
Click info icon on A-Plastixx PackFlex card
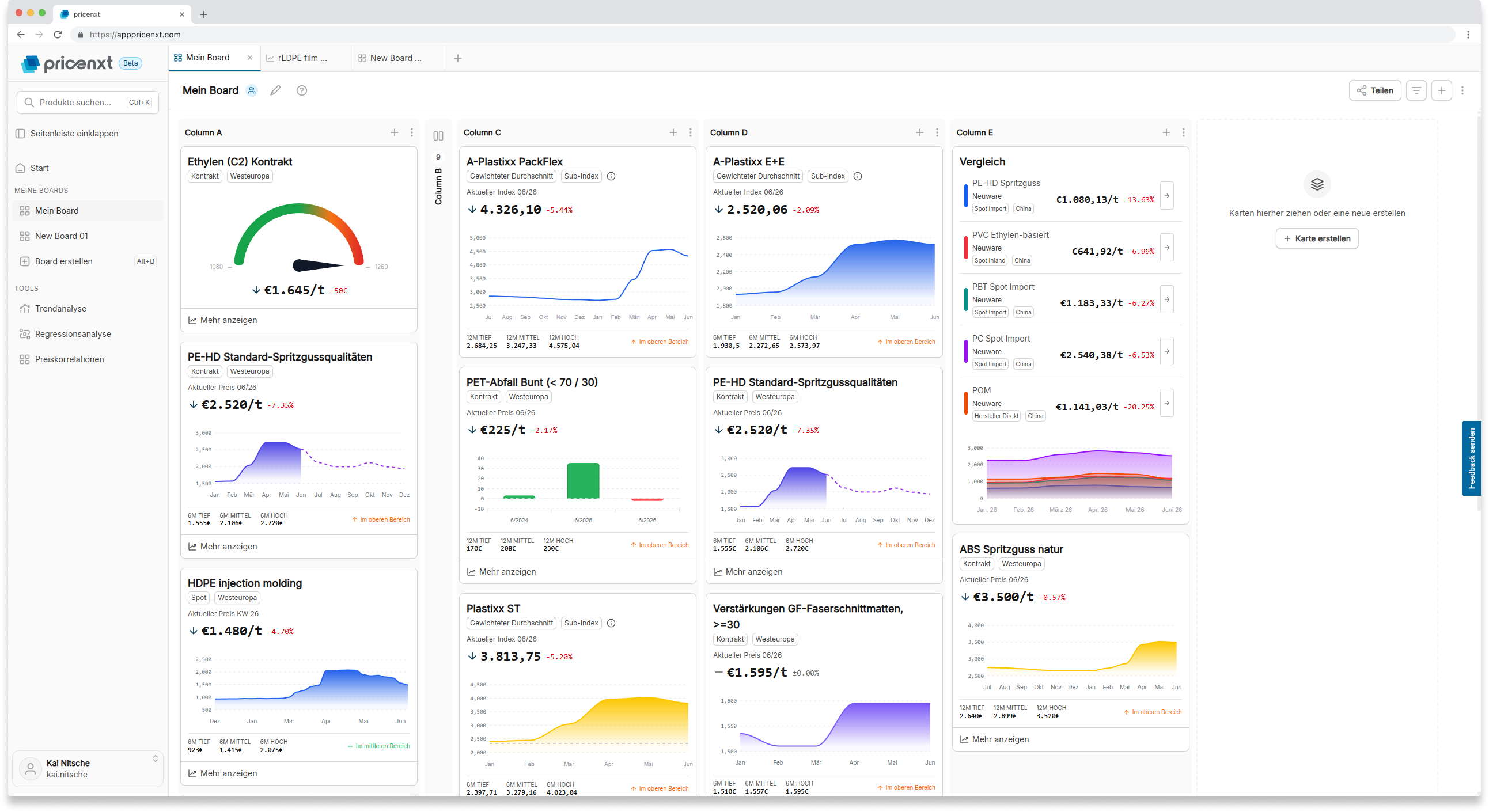click(x=611, y=176)
